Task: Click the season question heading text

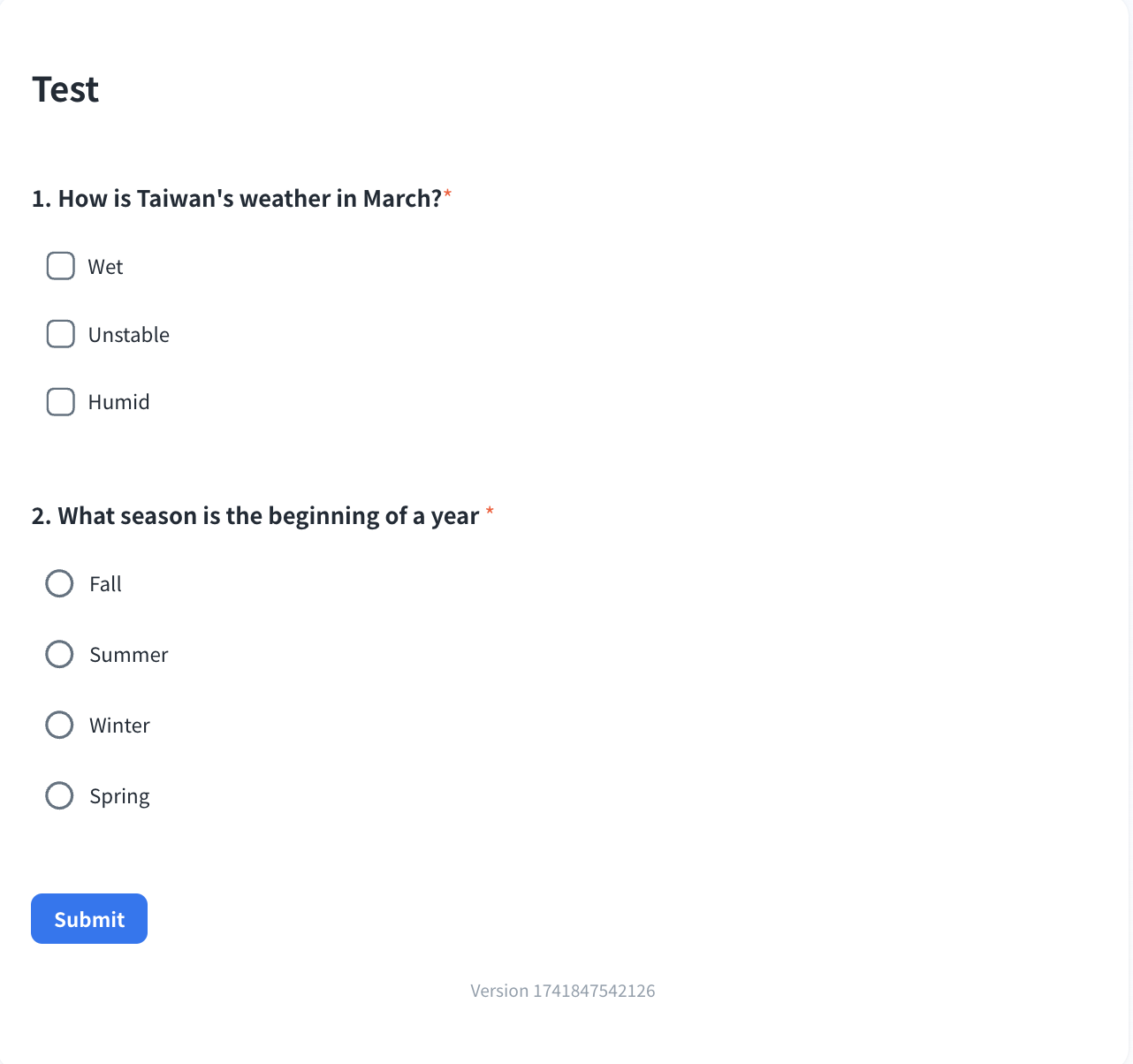Action: tap(255, 516)
